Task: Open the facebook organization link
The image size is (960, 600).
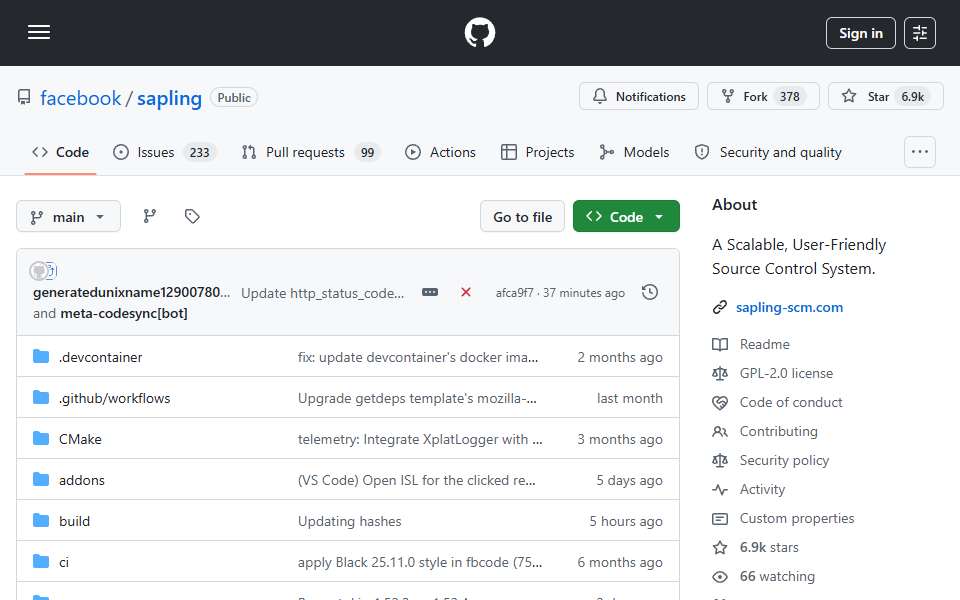Action: point(81,98)
